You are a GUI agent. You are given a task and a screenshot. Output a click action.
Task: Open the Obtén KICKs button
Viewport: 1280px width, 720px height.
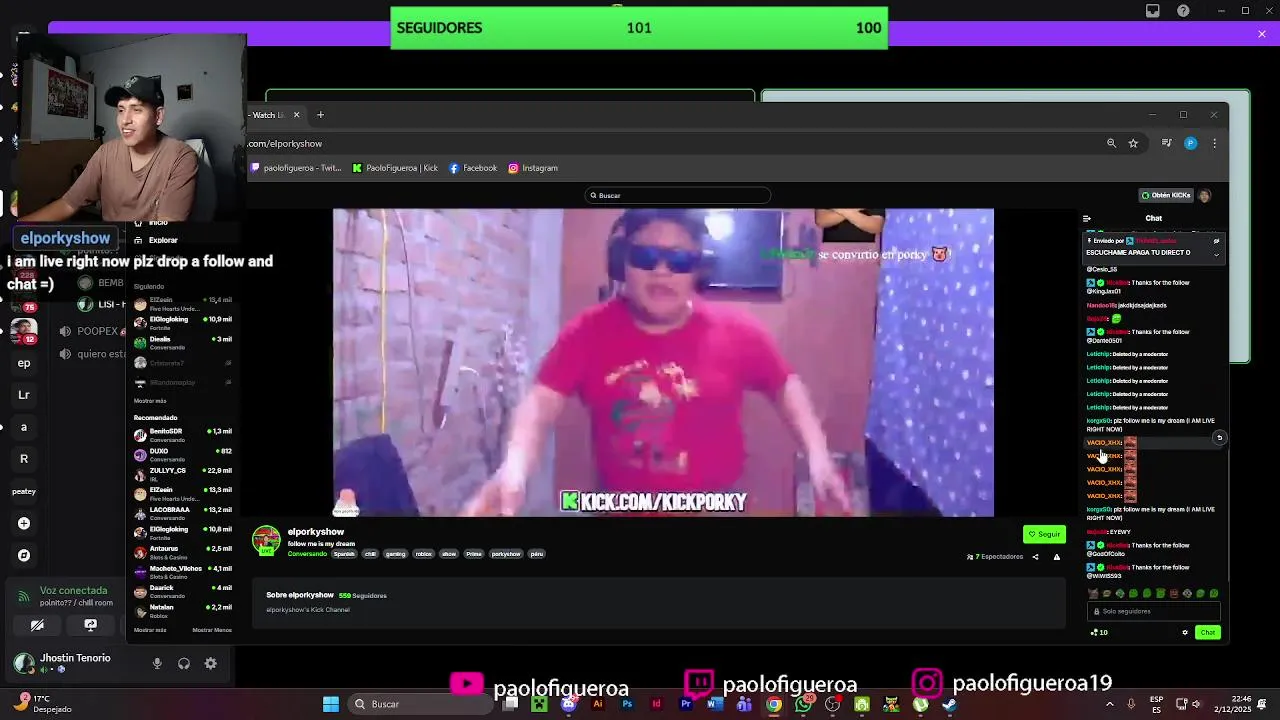(1166, 195)
